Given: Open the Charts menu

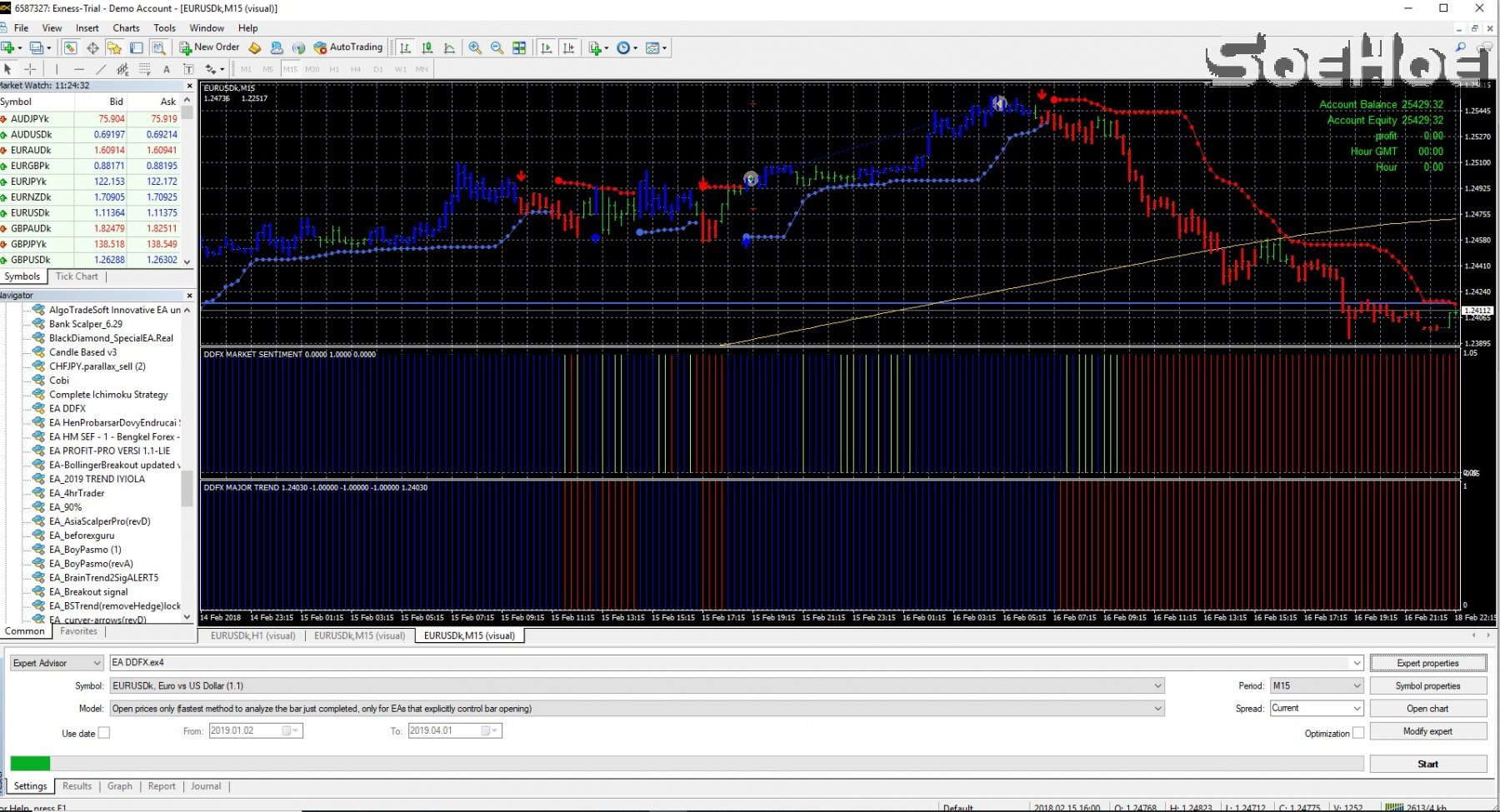Looking at the screenshot, I should click(126, 27).
